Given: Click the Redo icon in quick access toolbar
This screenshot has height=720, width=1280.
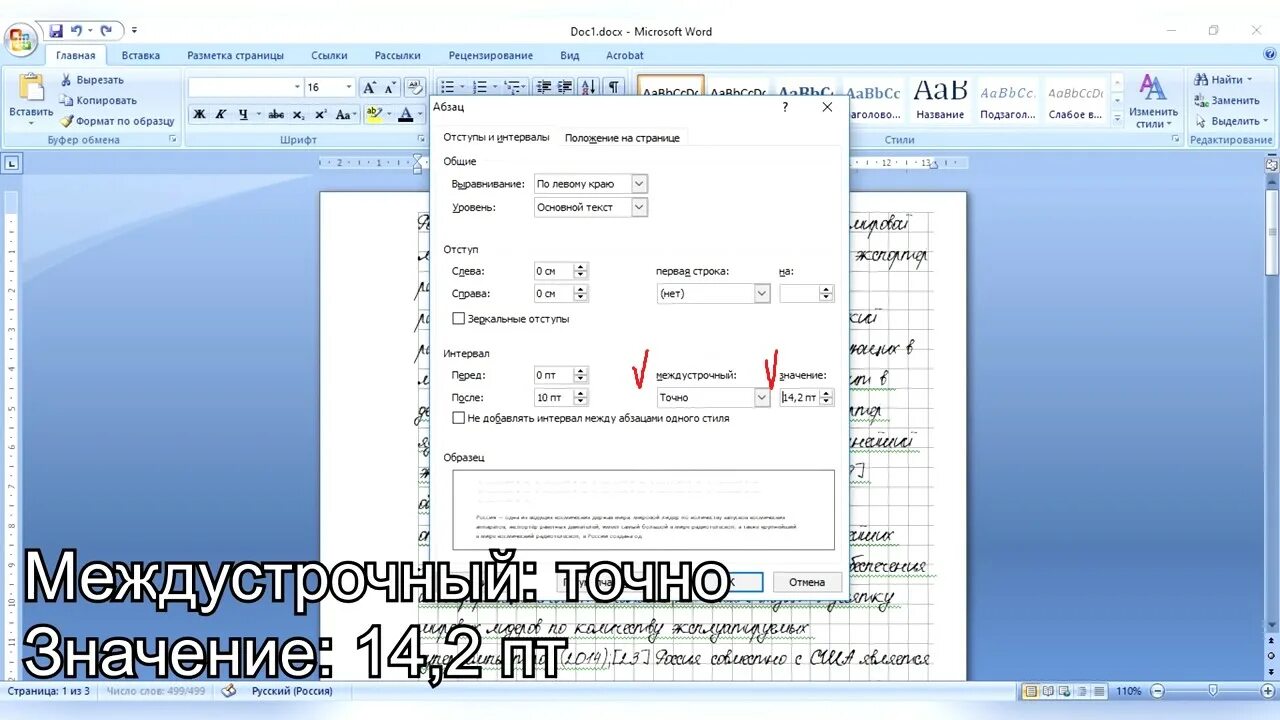Looking at the screenshot, I should click(105, 31).
